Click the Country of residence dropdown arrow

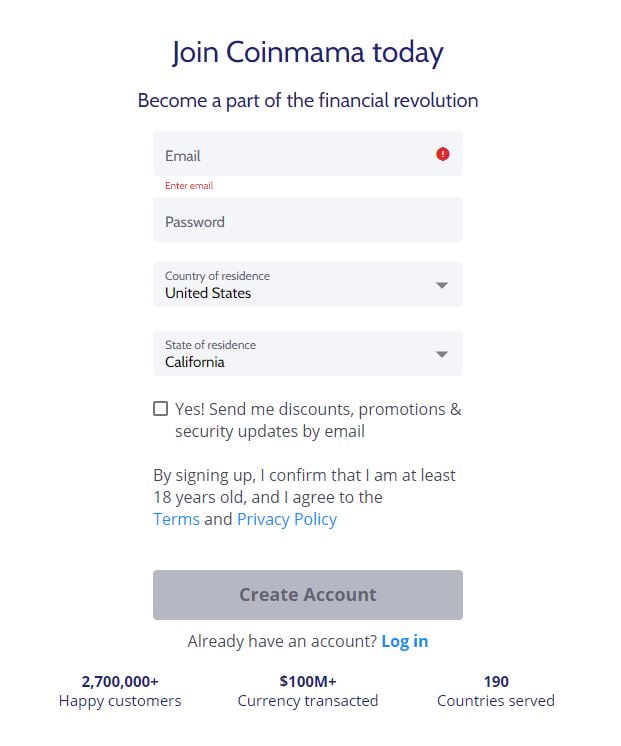(x=442, y=285)
